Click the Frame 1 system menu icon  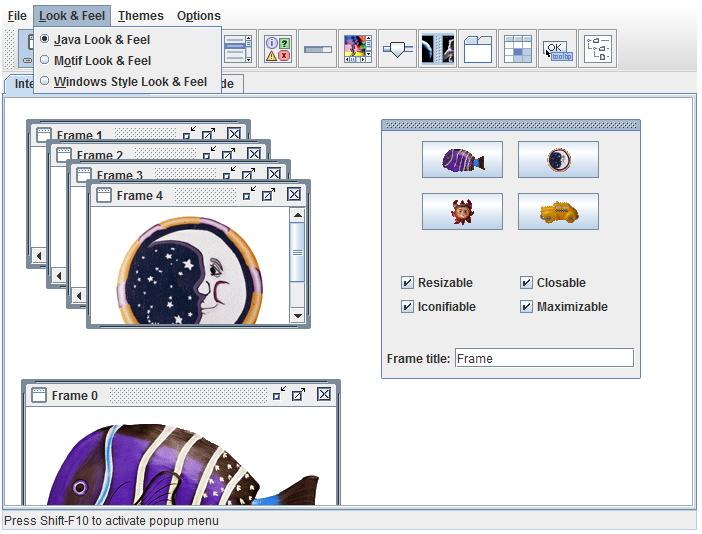[43, 135]
